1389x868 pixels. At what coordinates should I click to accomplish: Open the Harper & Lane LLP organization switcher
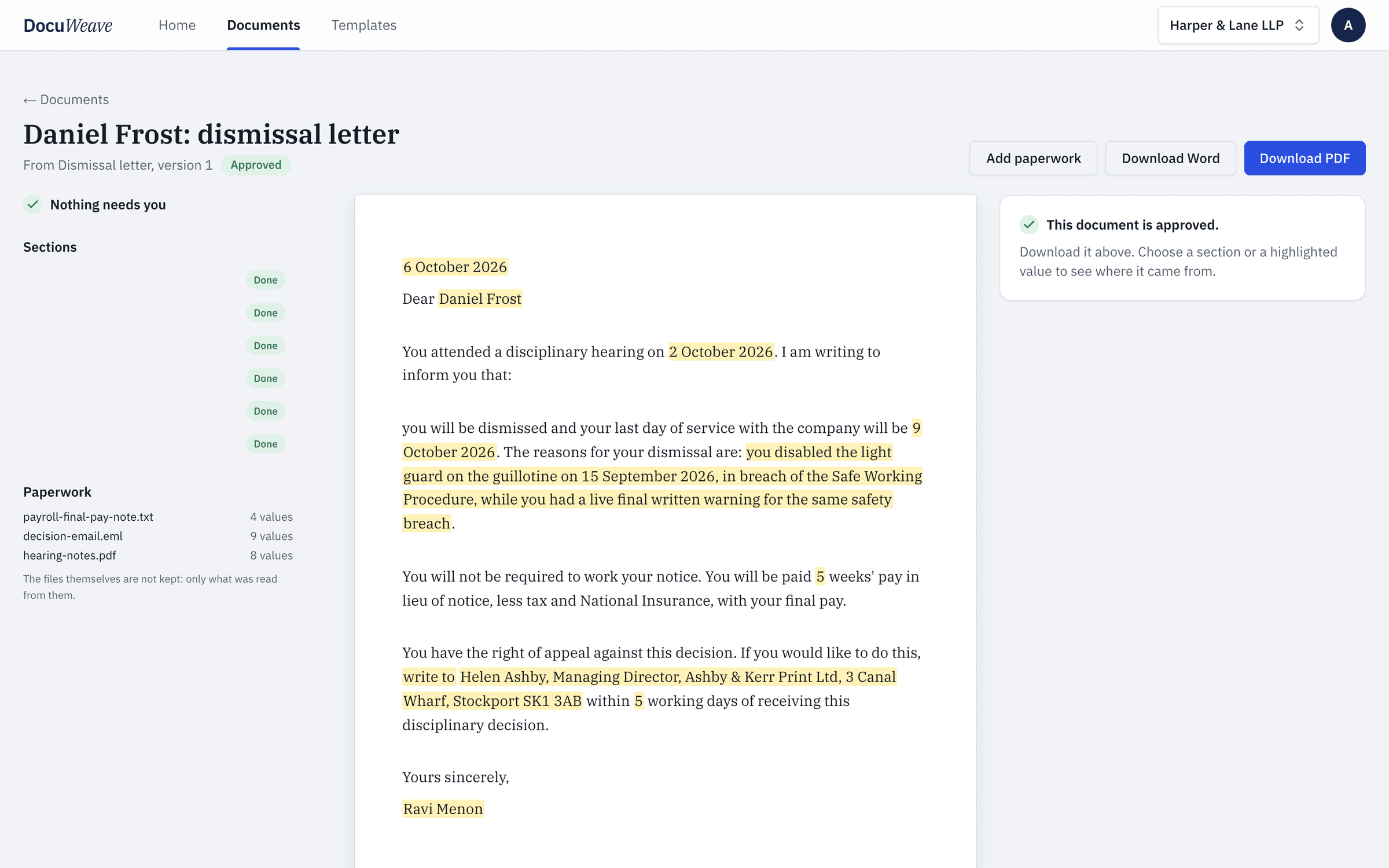click(1238, 25)
